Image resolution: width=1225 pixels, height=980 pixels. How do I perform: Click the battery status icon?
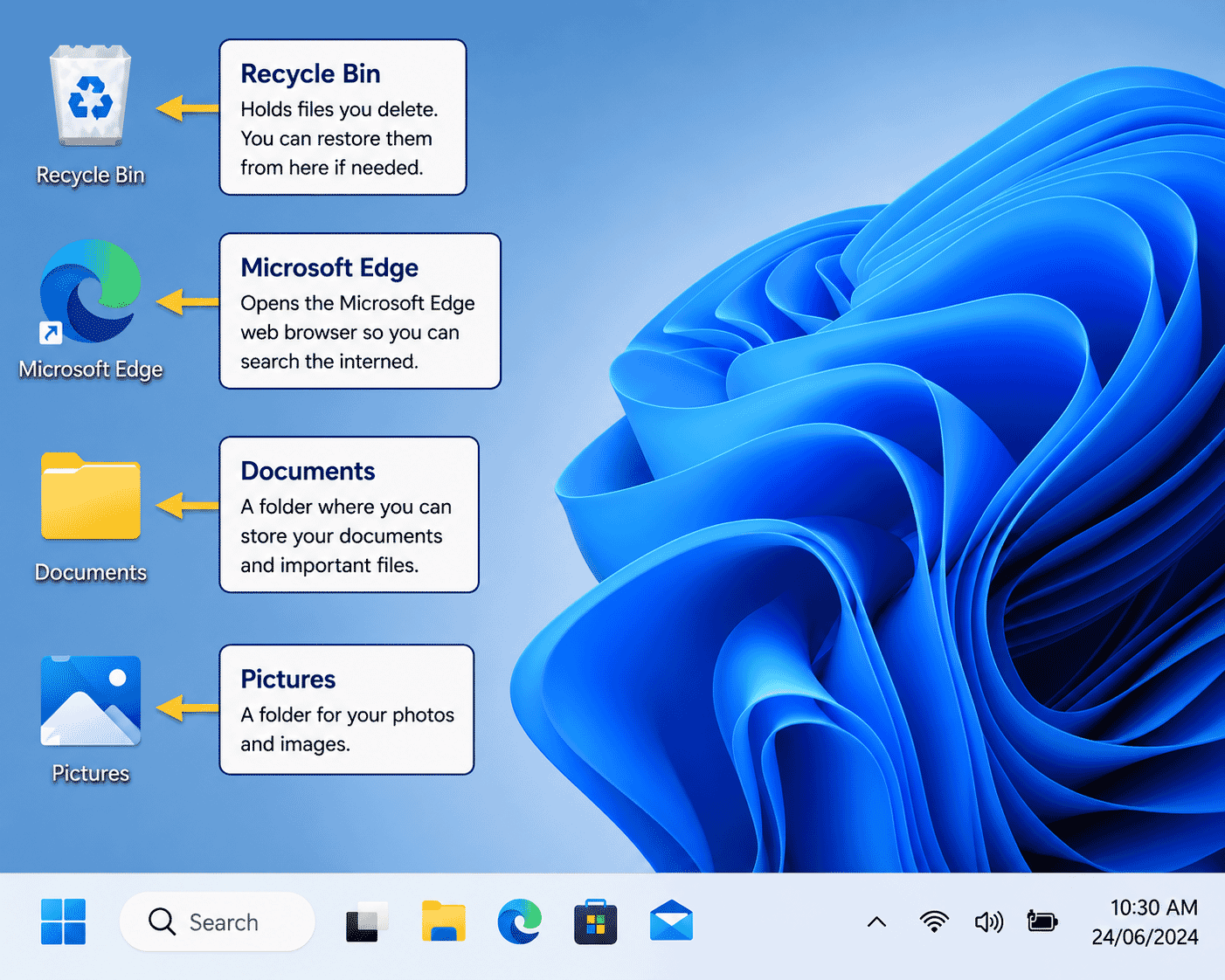pyautogui.click(x=1042, y=921)
